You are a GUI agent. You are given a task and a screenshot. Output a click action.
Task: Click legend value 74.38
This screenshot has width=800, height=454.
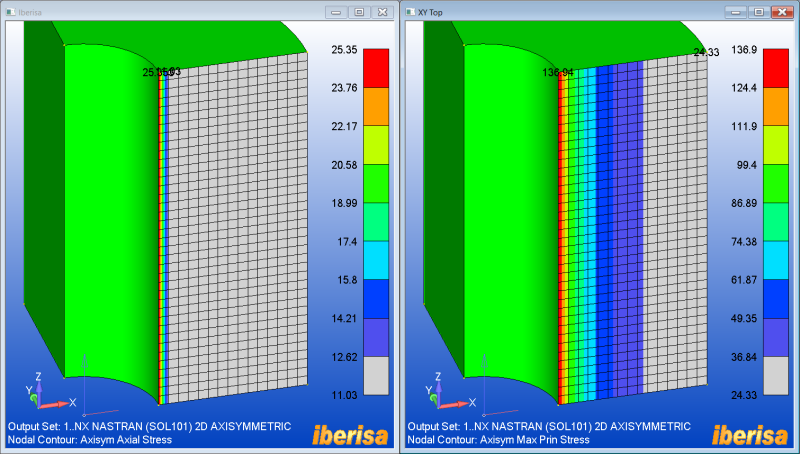[x=744, y=241]
